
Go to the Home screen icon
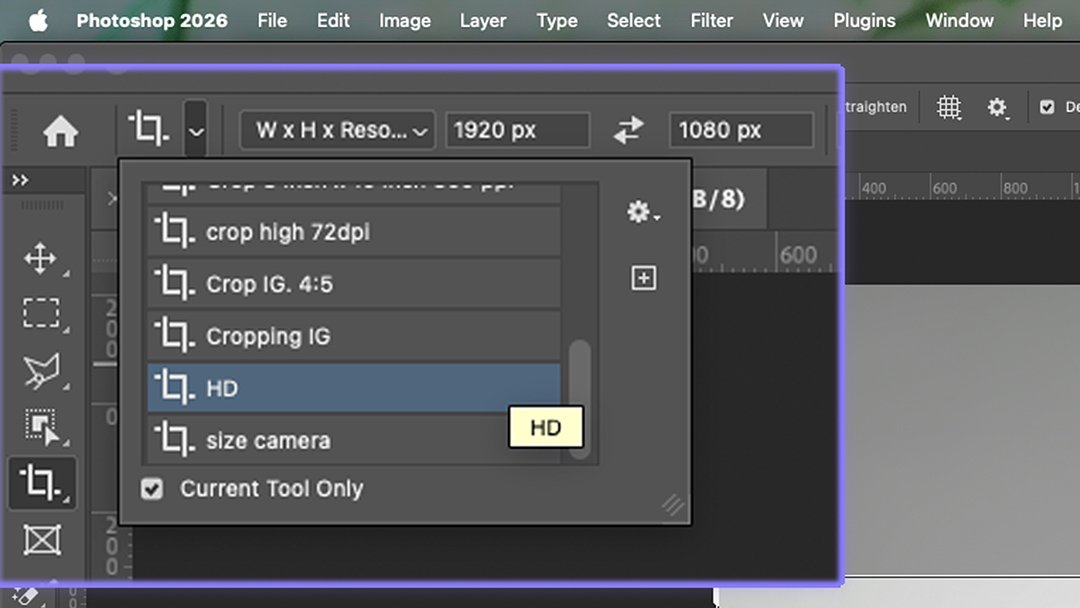tap(61, 130)
